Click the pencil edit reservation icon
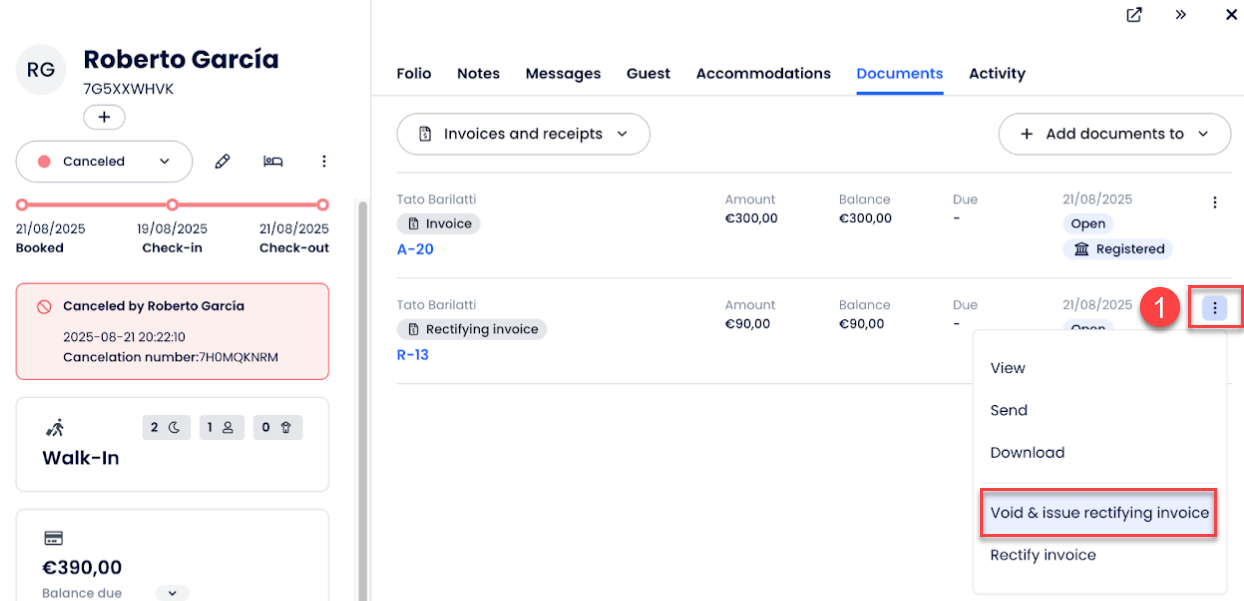The image size is (1244, 601). click(x=223, y=161)
